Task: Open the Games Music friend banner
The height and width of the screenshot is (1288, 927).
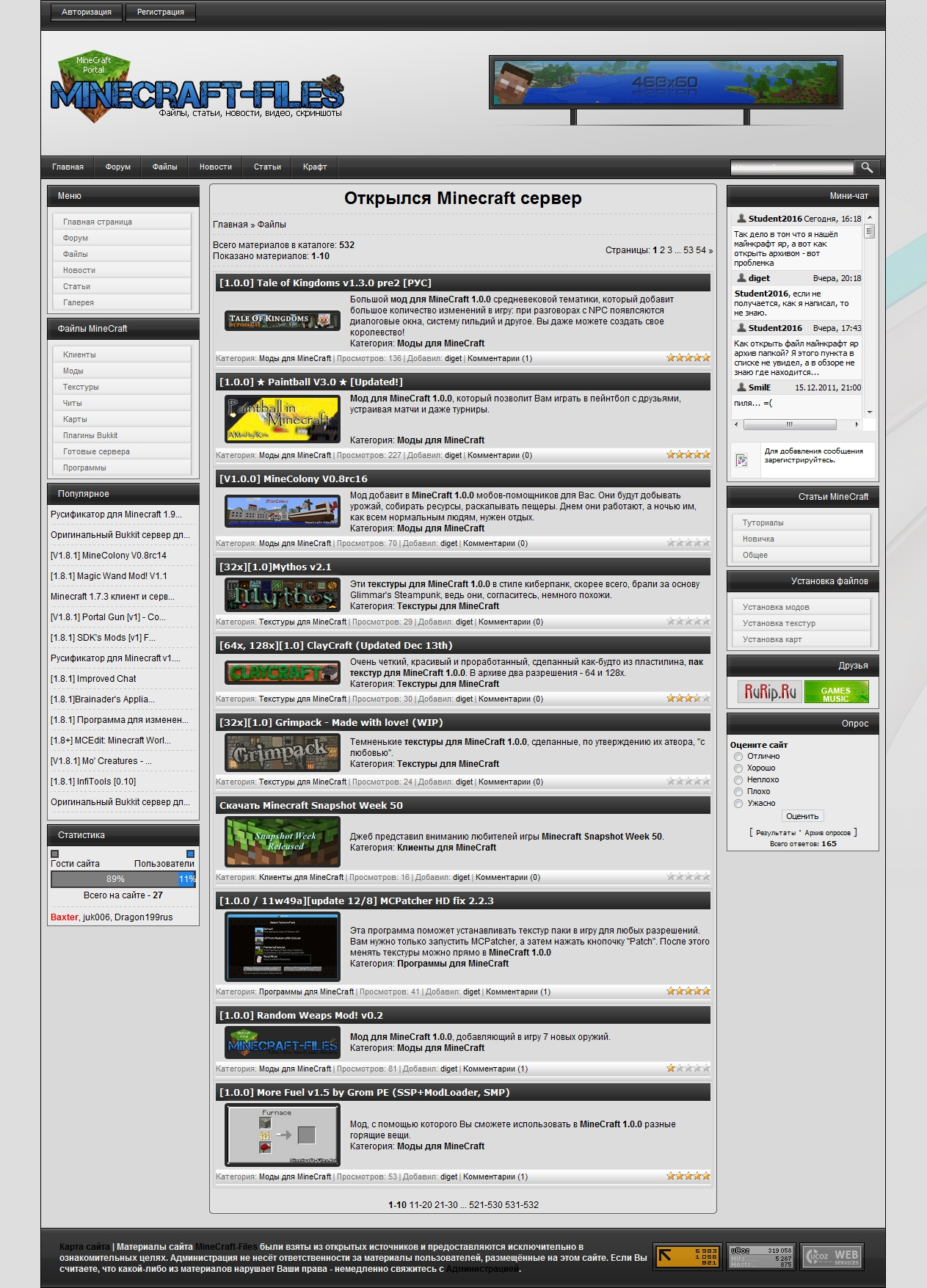Action: (836, 691)
